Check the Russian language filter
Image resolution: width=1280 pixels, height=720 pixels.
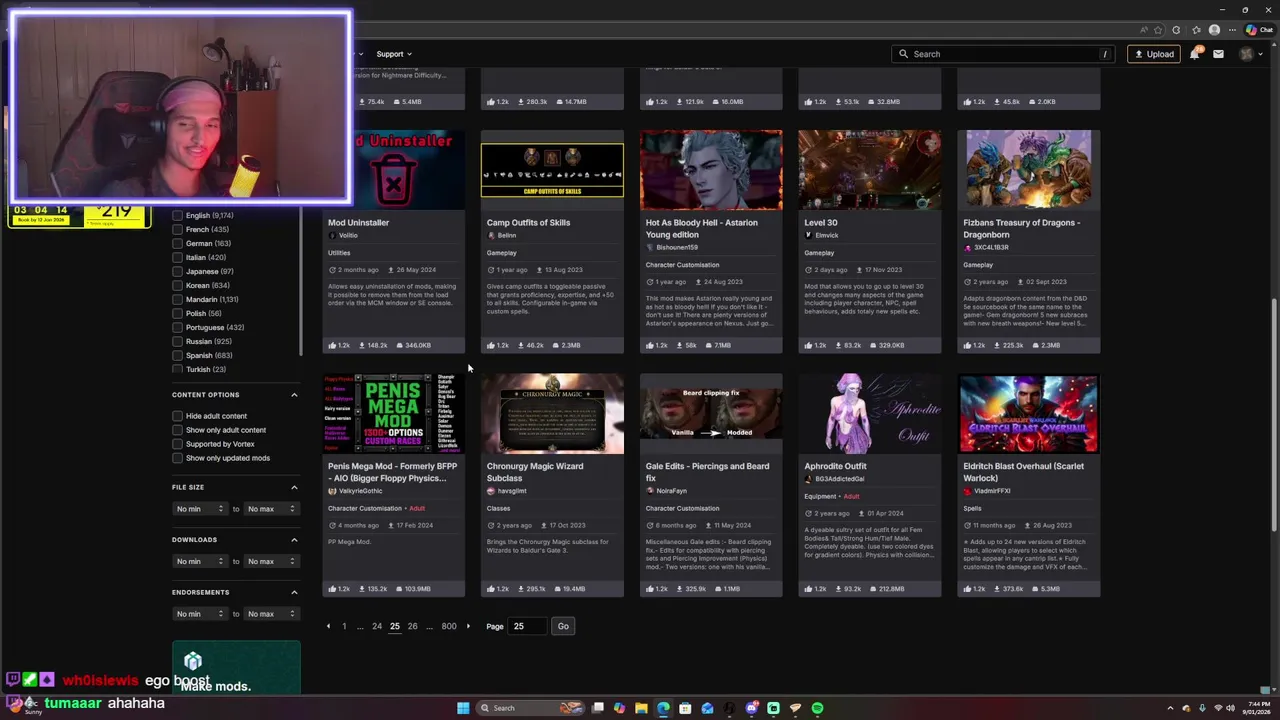pos(177,341)
